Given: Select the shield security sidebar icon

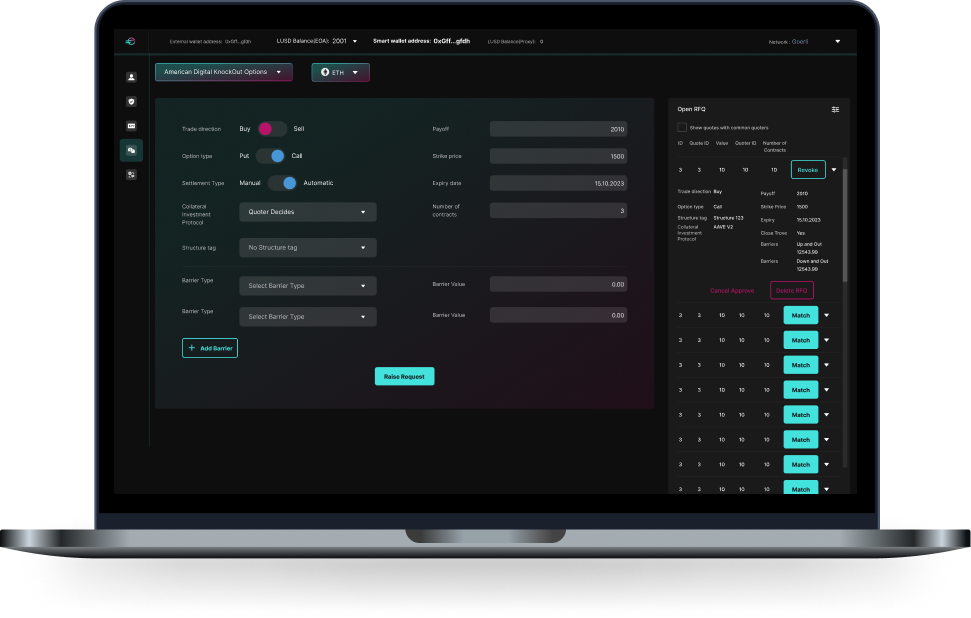Looking at the screenshot, I should click(130, 101).
